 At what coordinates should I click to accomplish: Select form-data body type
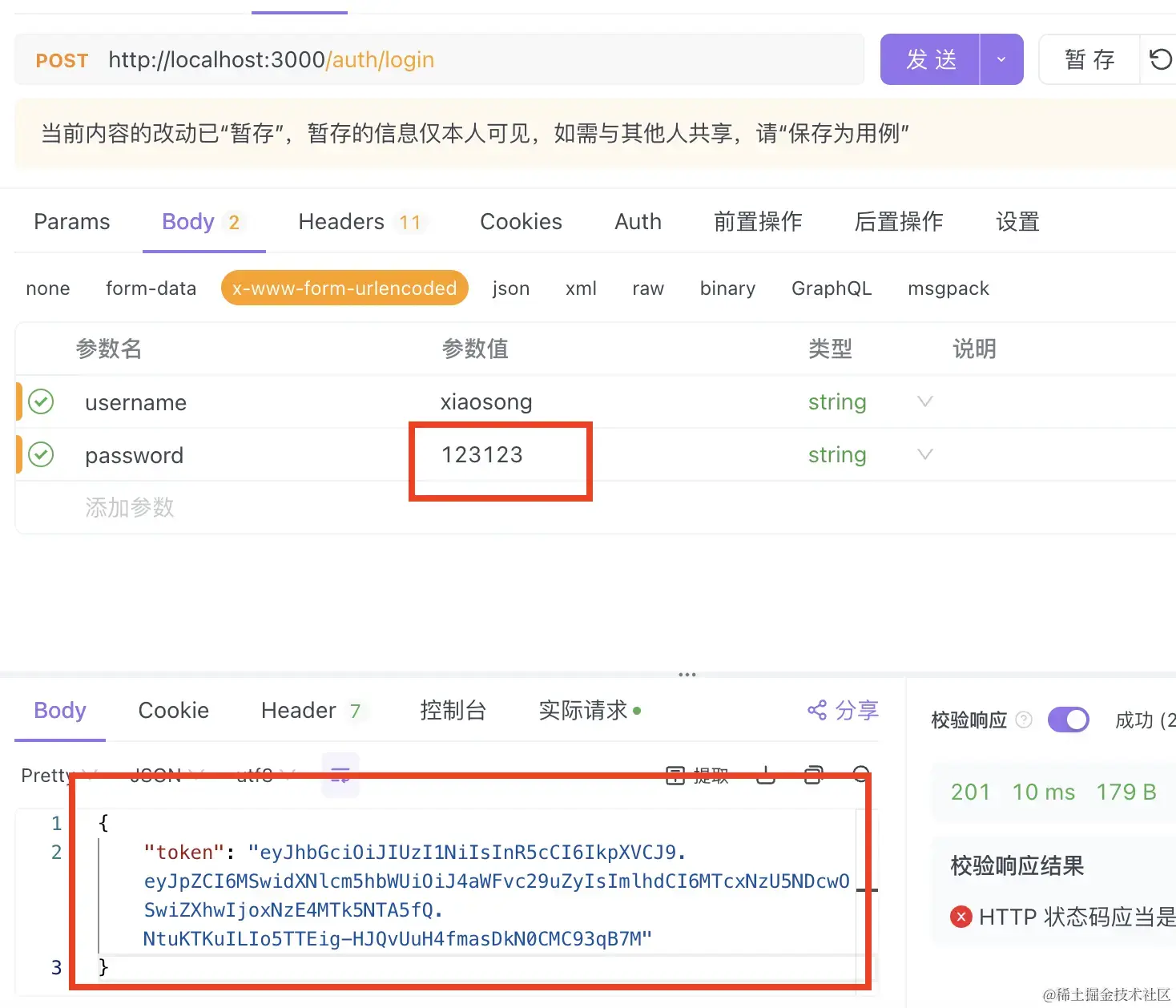tap(151, 288)
